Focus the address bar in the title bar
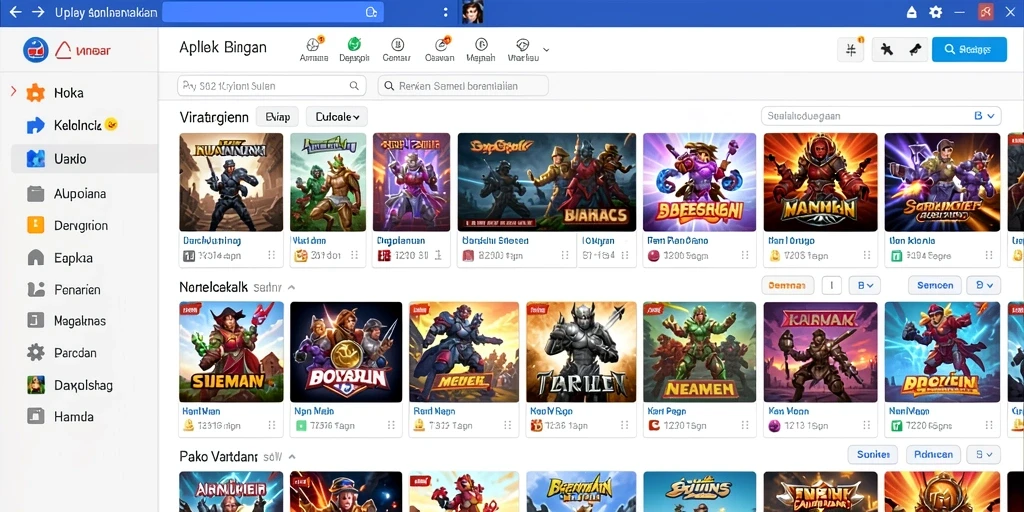The image size is (1024, 512). pos(272,12)
